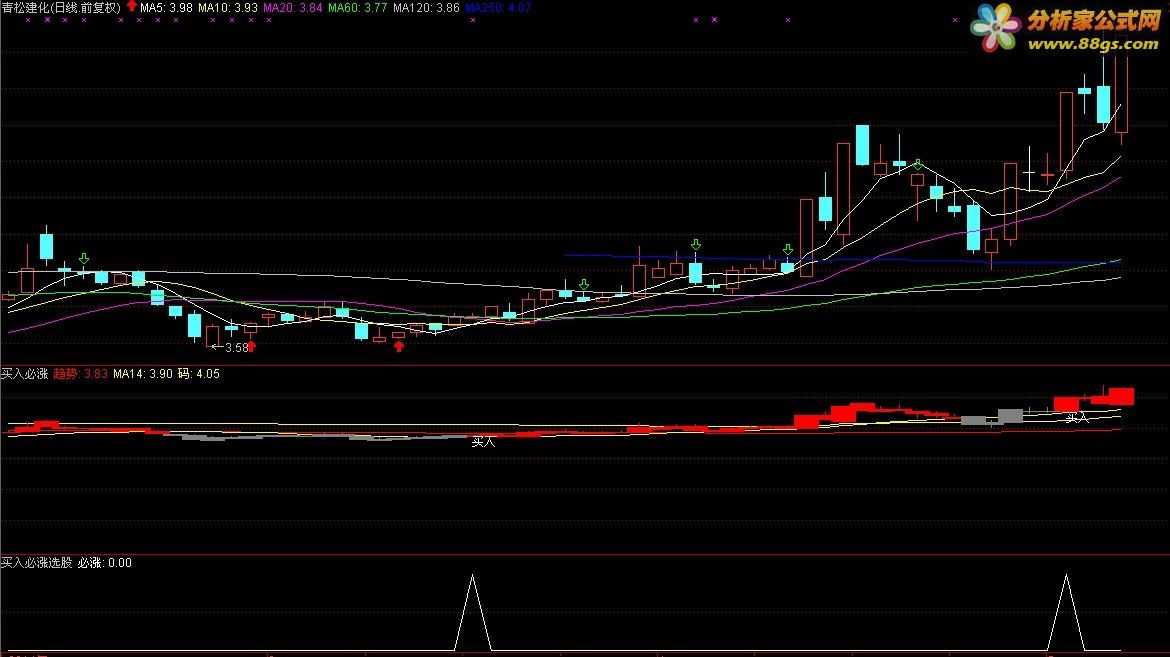Click the 买入 signal label near the right edge

pyautogui.click(x=1077, y=418)
